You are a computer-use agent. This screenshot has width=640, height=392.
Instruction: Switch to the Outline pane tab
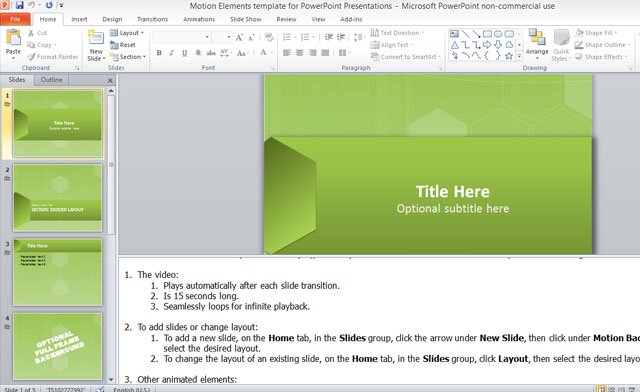51,80
